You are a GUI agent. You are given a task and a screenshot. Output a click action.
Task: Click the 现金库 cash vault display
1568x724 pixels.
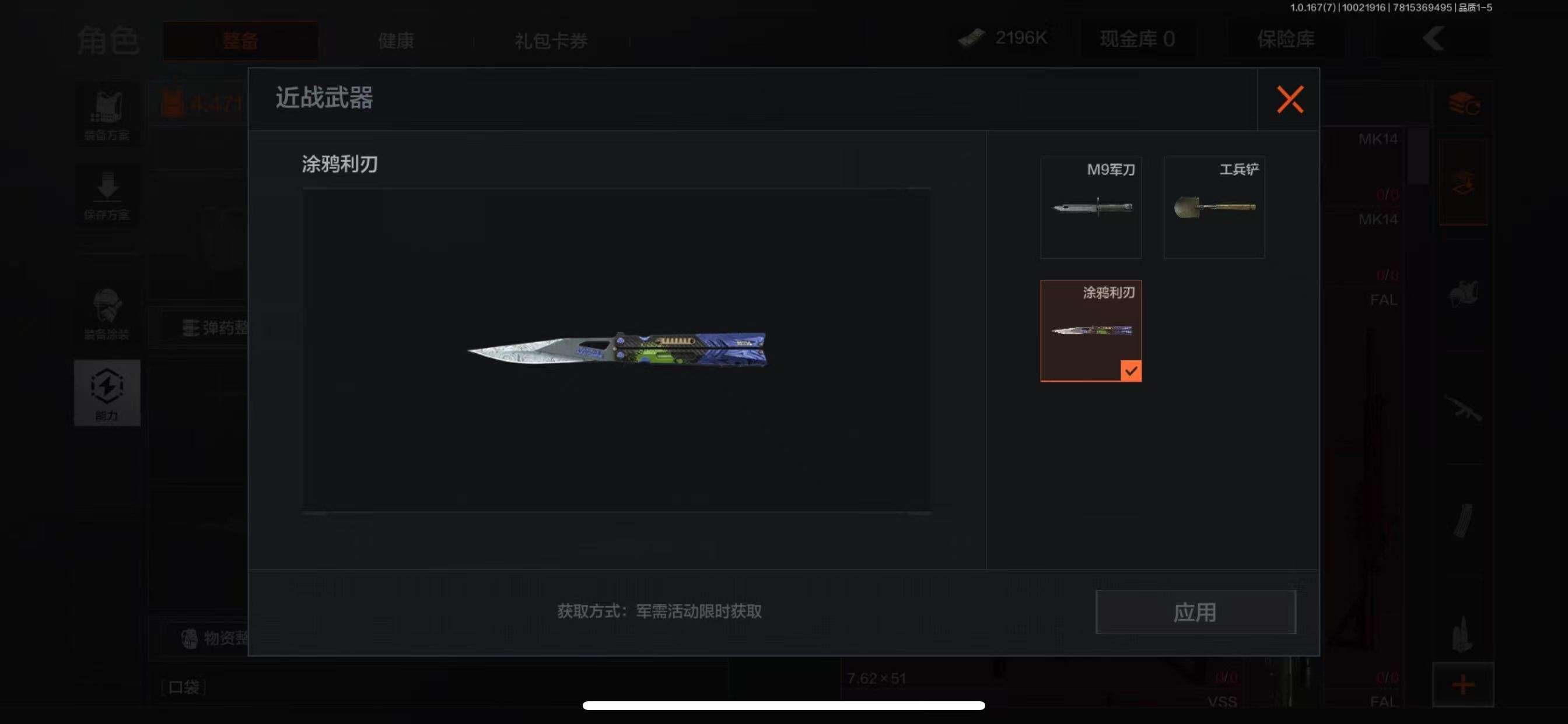[x=1136, y=39]
